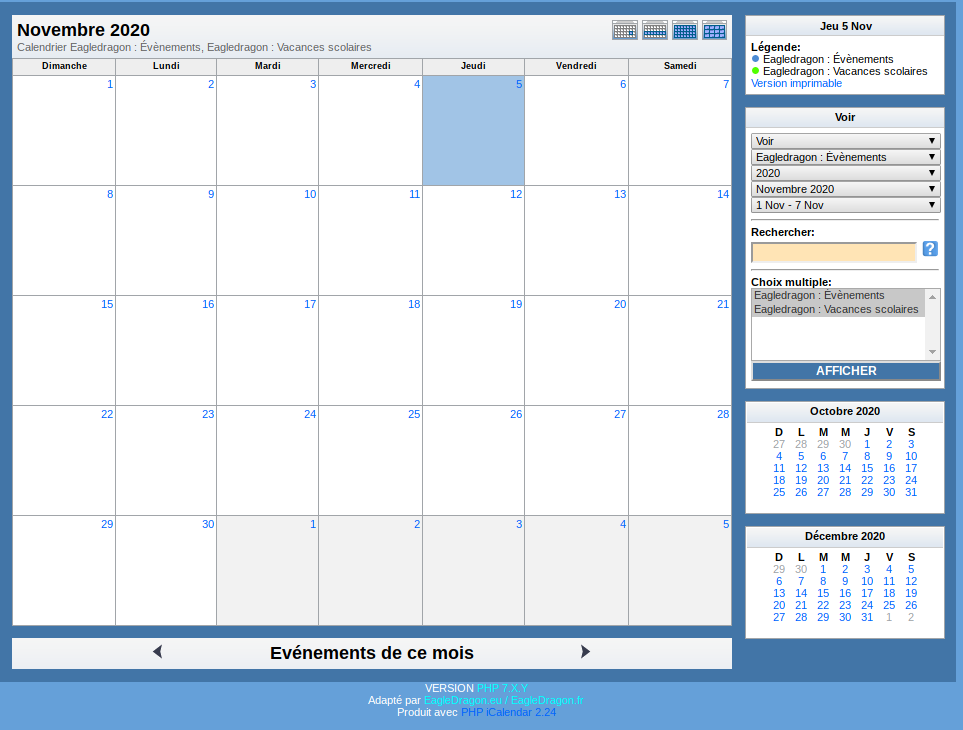Expand the Novembre 2020 month dropdown
Image resolution: width=963 pixels, height=730 pixels.
click(845, 189)
